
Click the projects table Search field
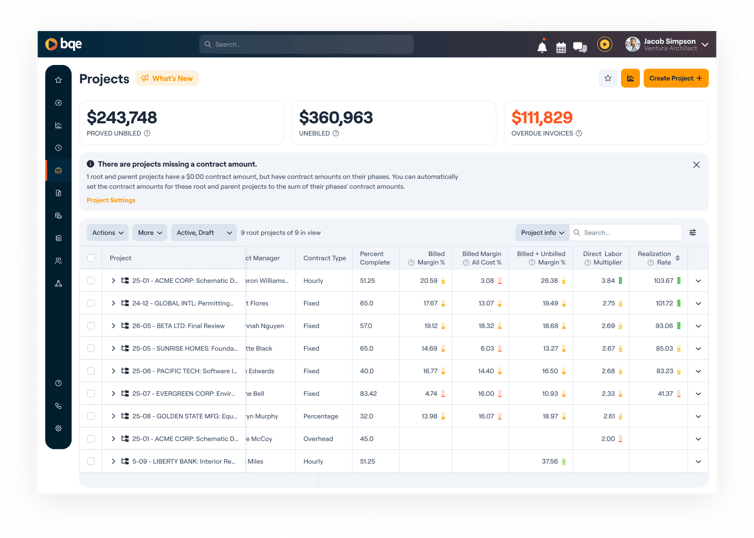626,233
